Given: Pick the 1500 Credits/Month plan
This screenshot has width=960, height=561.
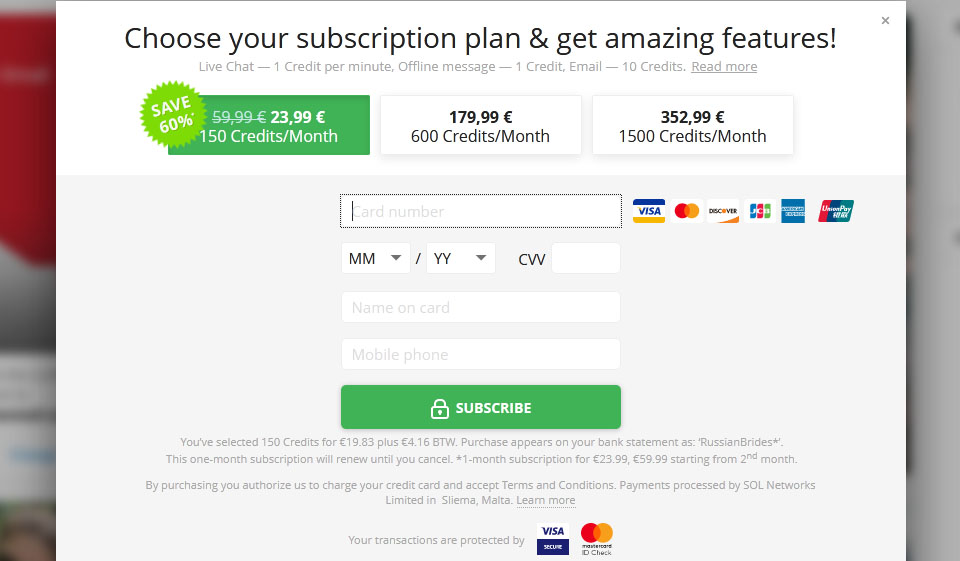Looking at the screenshot, I should (692, 126).
